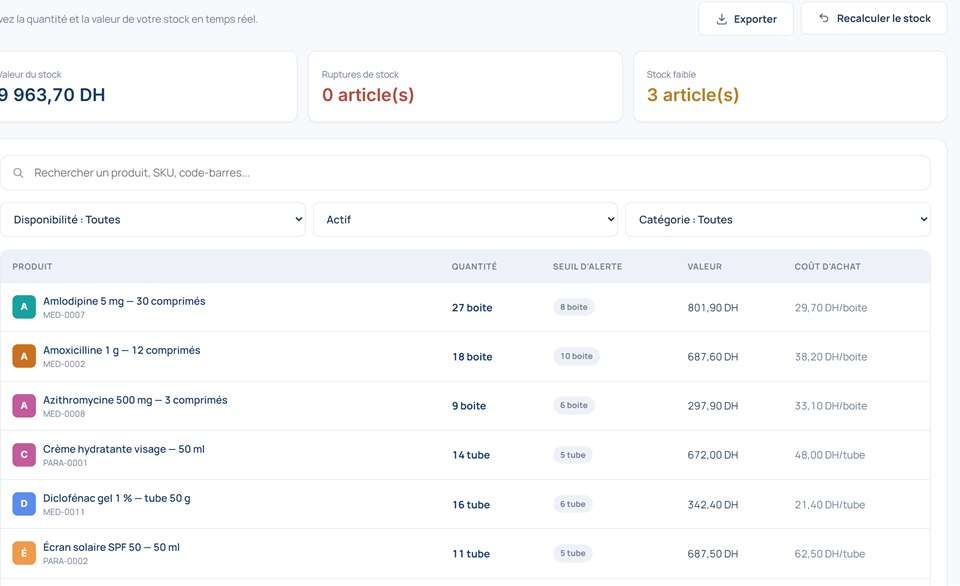This screenshot has height=586, width=960.
Task: Select product name Azithromycine 500 mg — 3 comprimés
Action: [x=135, y=400]
